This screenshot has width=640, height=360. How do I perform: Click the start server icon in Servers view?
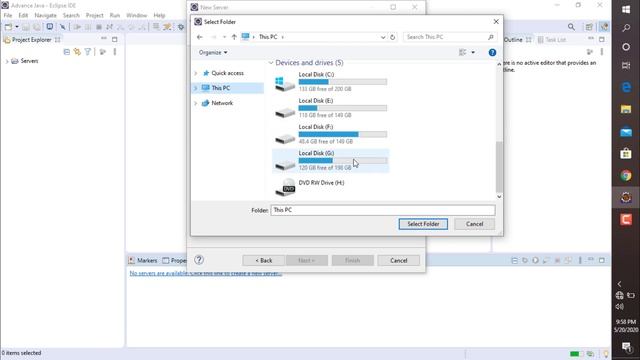(x=536, y=260)
